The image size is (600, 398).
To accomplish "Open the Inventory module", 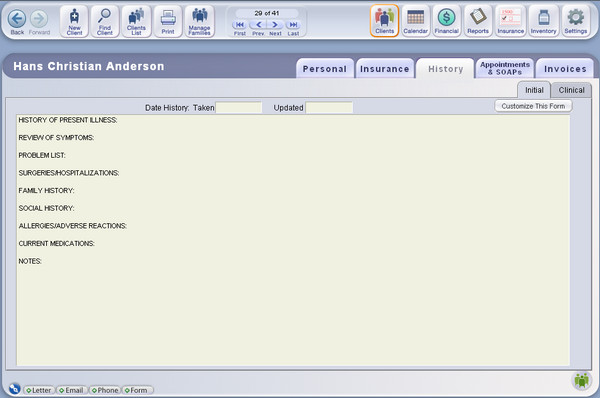I will [x=543, y=21].
